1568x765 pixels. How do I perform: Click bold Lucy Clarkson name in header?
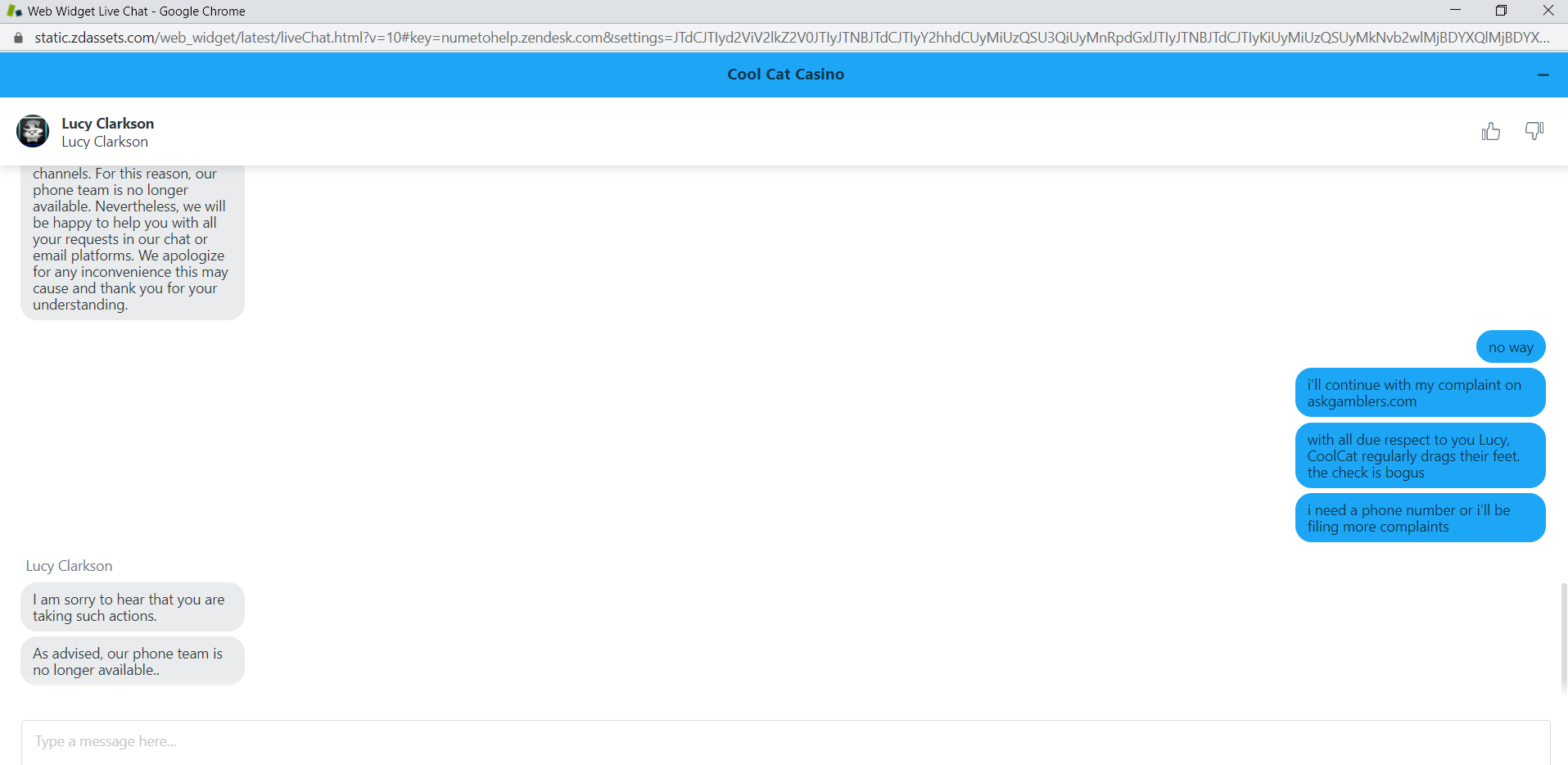pos(107,123)
